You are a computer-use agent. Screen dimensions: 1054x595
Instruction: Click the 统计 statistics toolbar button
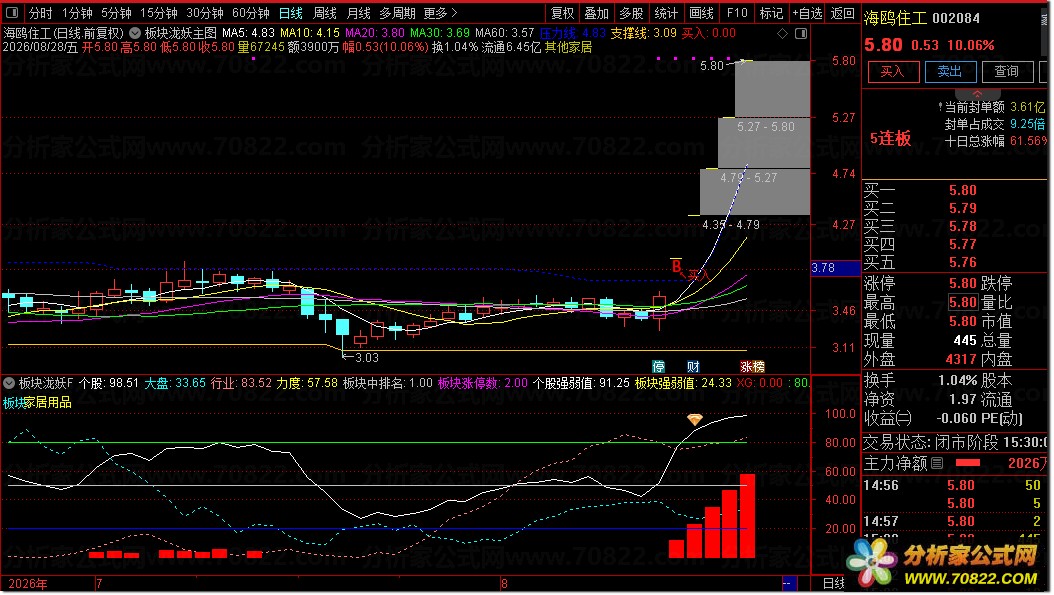click(665, 13)
